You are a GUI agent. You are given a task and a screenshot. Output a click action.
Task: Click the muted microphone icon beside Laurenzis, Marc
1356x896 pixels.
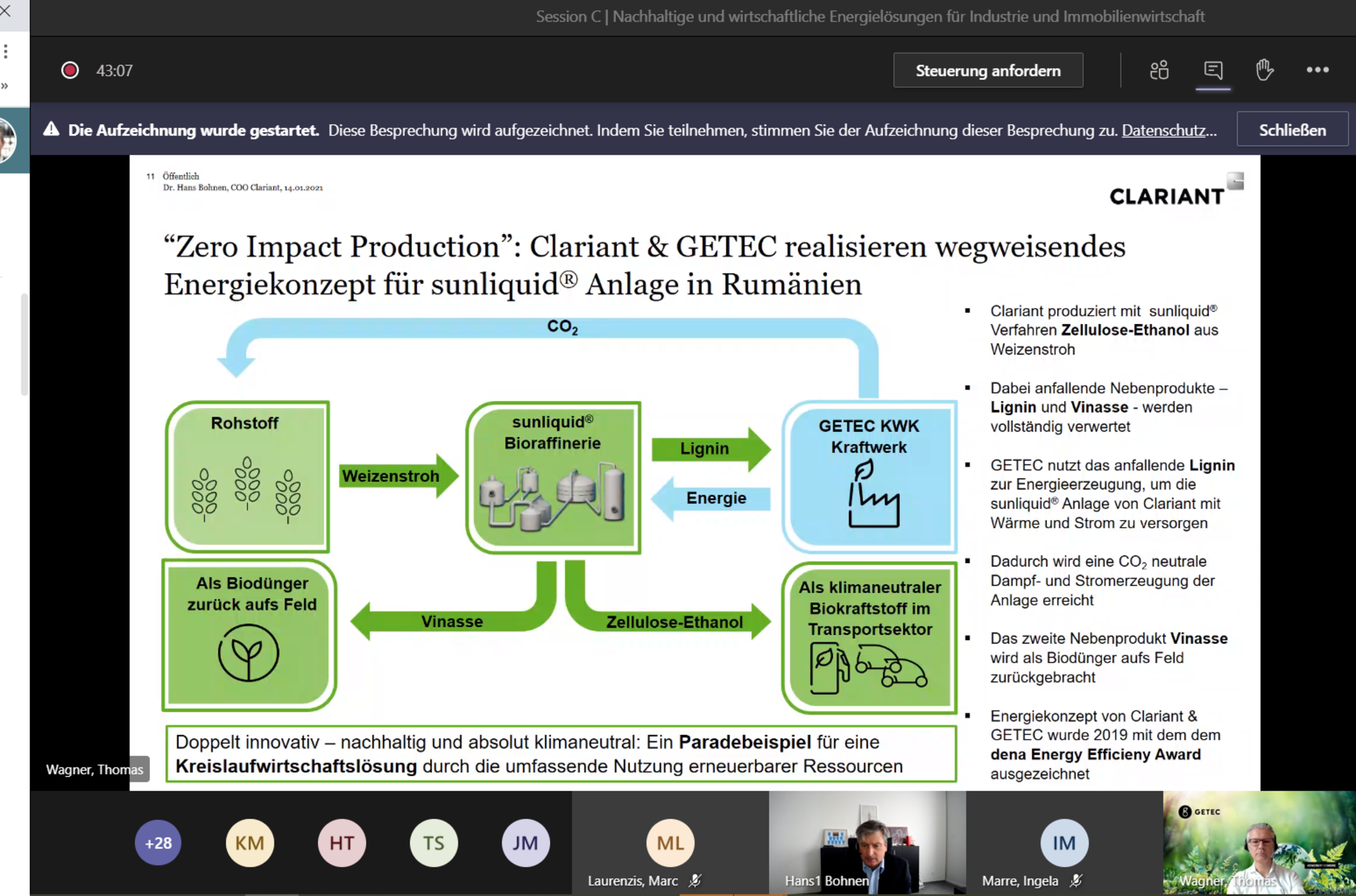696,880
